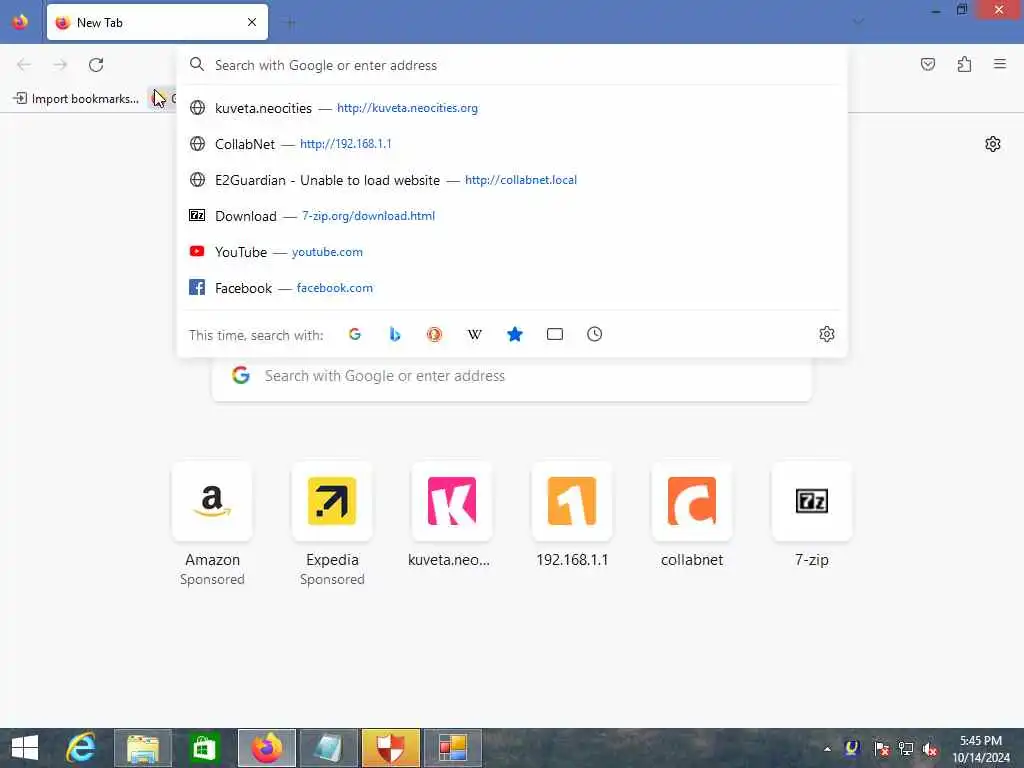Open the Windows Start button
The width and height of the screenshot is (1024, 768).
click(x=25, y=748)
